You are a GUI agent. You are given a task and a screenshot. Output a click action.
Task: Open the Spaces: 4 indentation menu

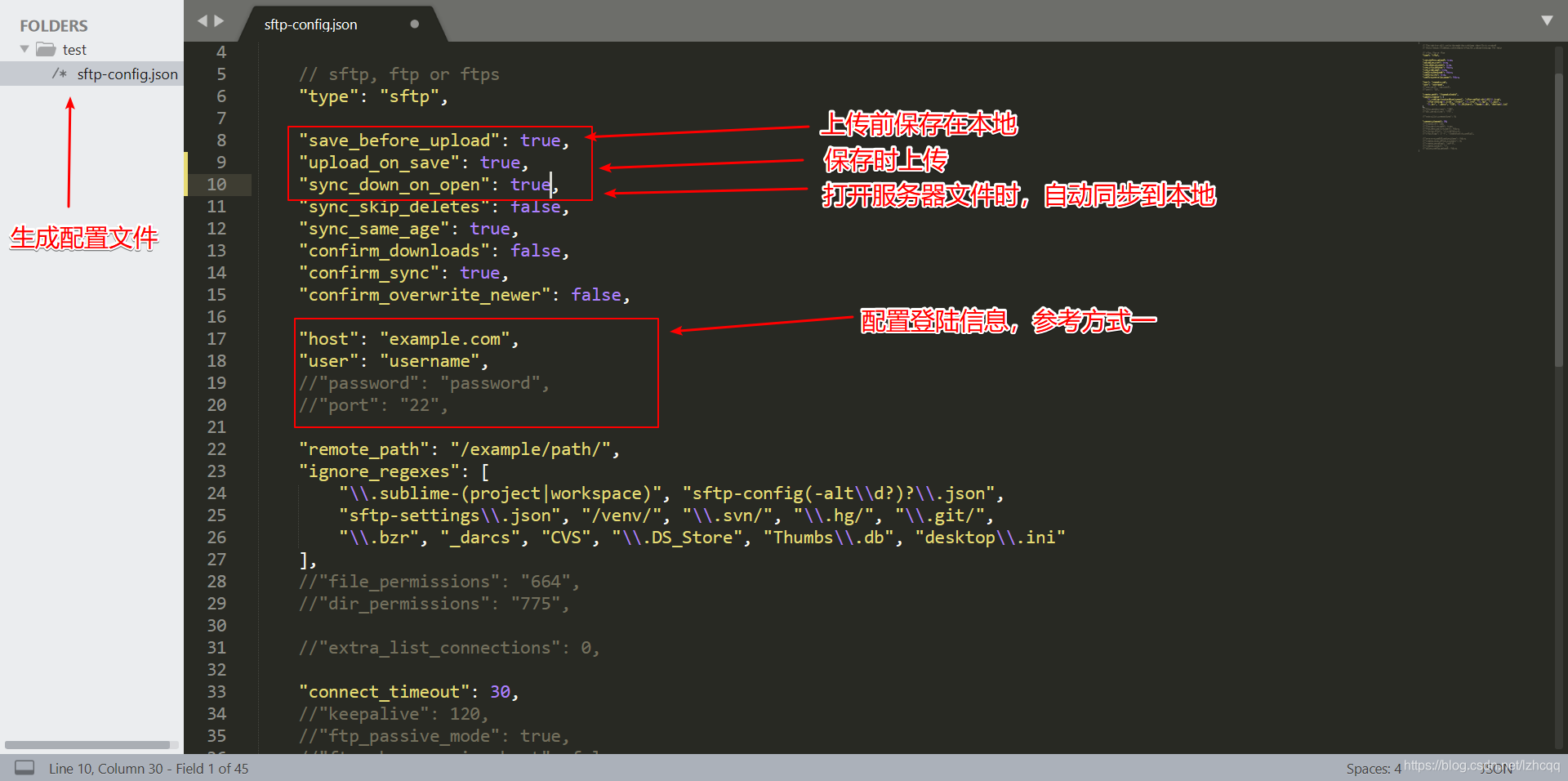coord(1374,769)
